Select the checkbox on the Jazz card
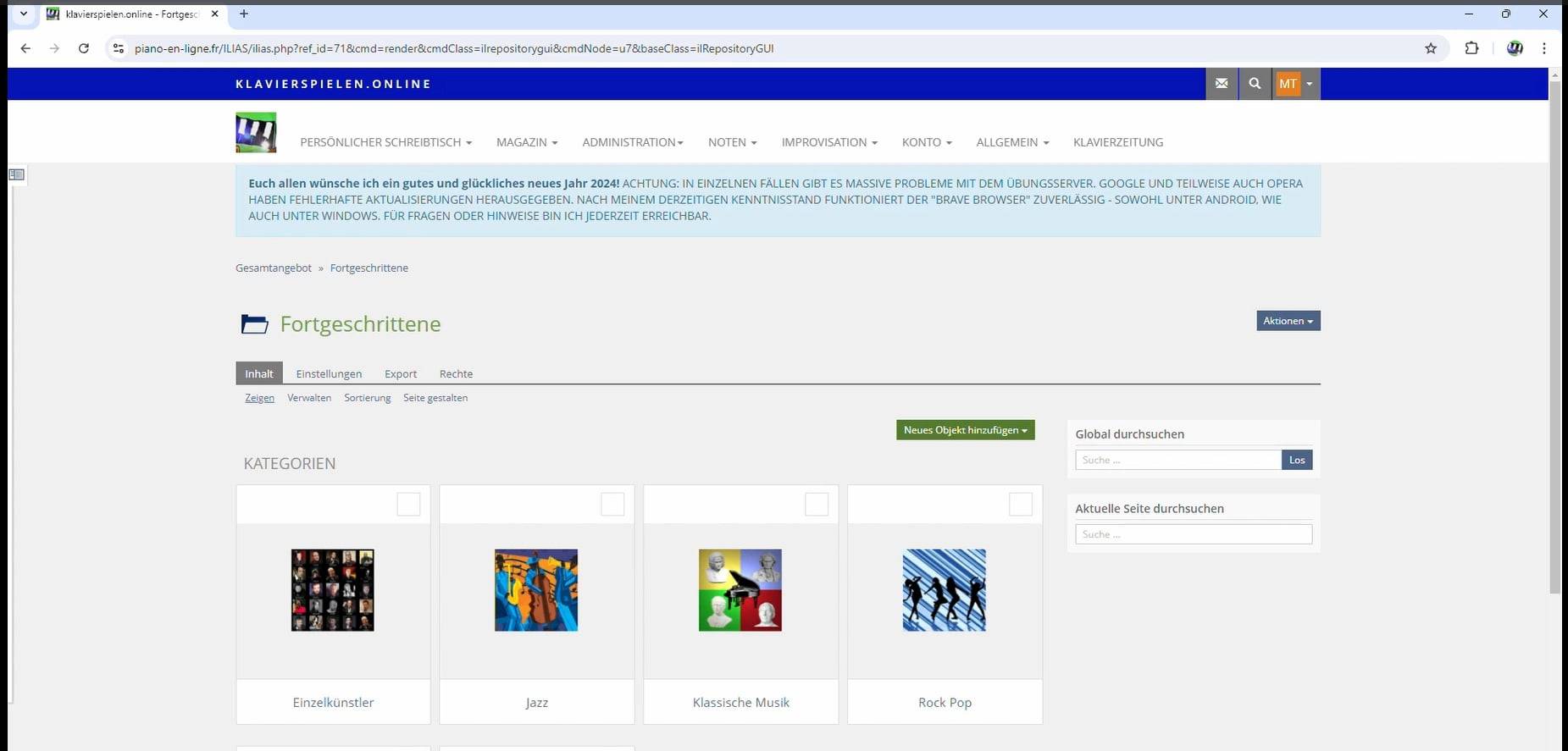The image size is (1568, 751). [x=612, y=505]
